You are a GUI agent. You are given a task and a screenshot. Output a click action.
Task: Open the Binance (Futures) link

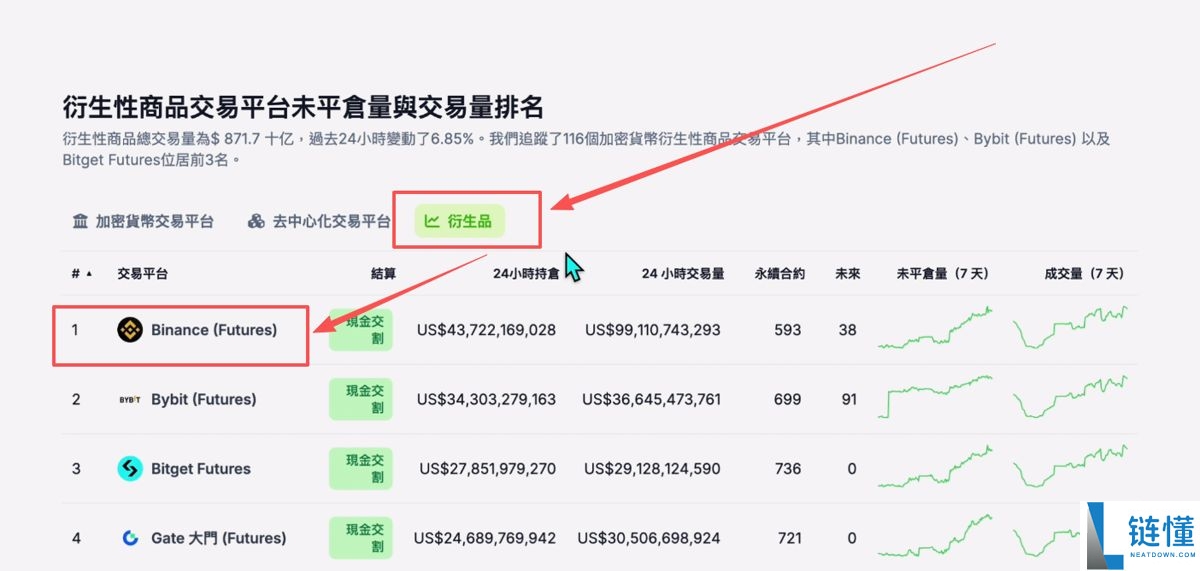tap(214, 330)
